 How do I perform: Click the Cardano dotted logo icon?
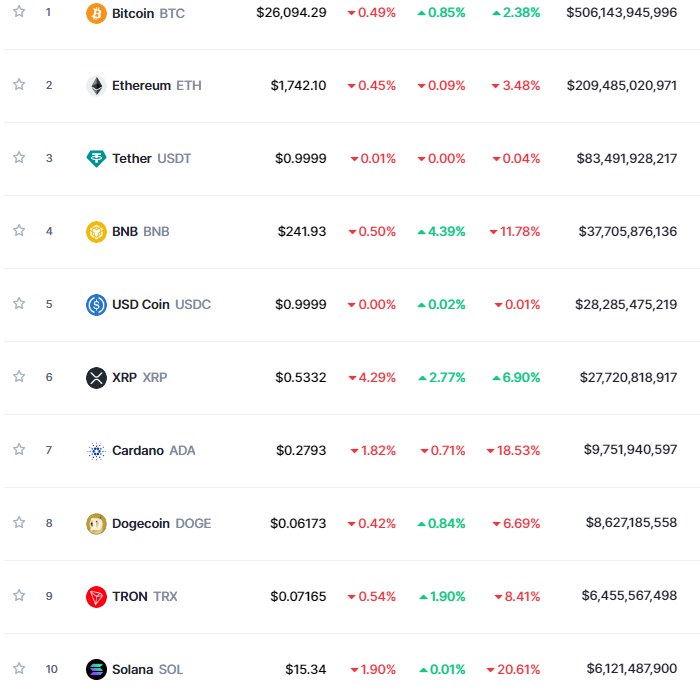96,451
